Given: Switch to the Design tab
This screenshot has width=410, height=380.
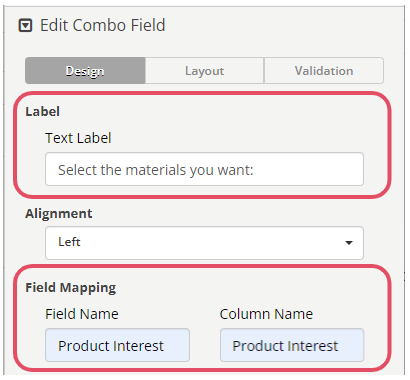Looking at the screenshot, I should point(85,70).
